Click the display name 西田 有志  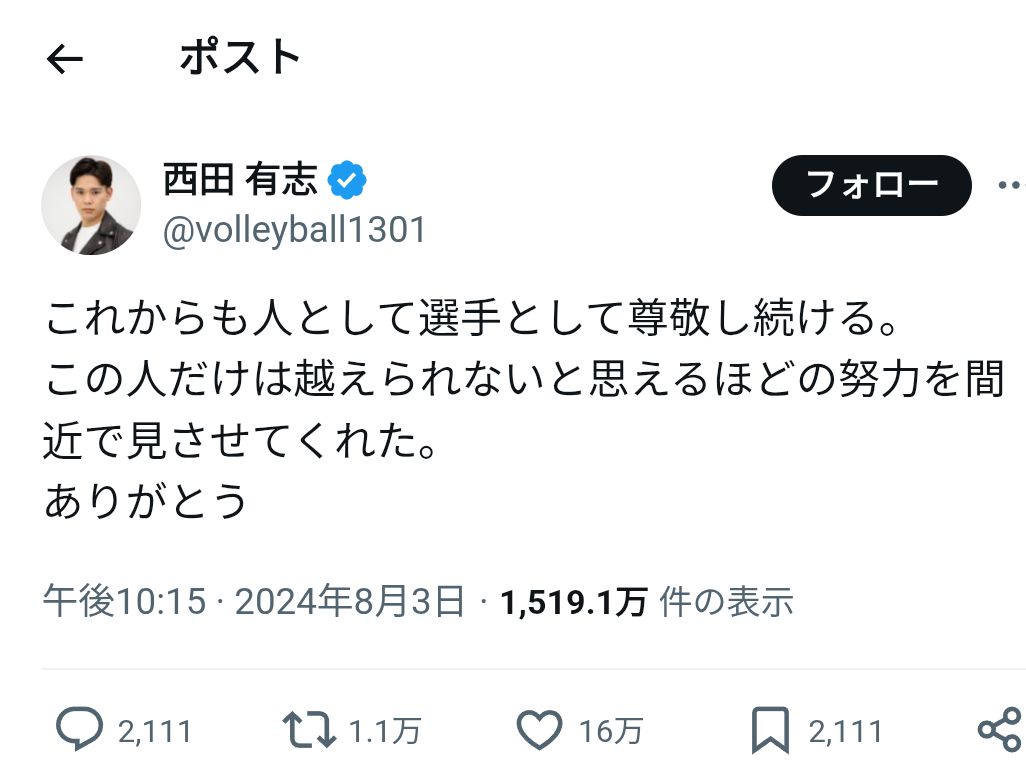click(240, 179)
